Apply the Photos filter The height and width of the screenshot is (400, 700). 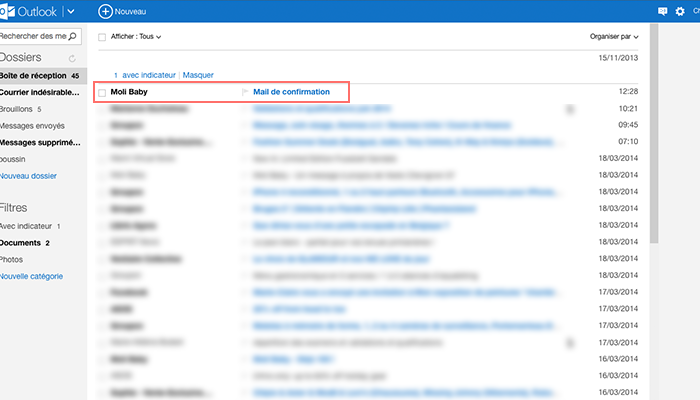(x=11, y=259)
